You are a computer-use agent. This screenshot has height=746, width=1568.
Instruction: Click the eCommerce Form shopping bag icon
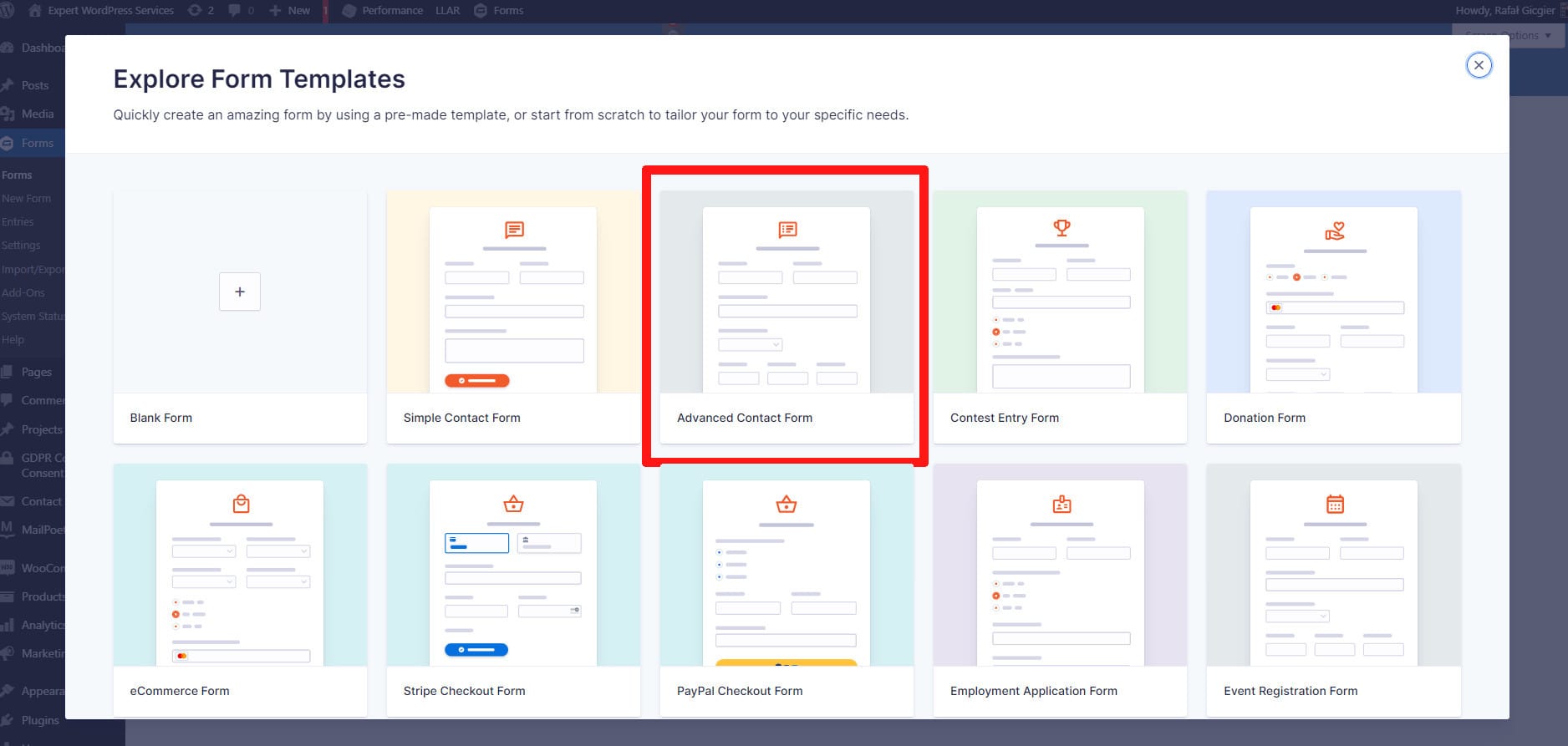241,504
